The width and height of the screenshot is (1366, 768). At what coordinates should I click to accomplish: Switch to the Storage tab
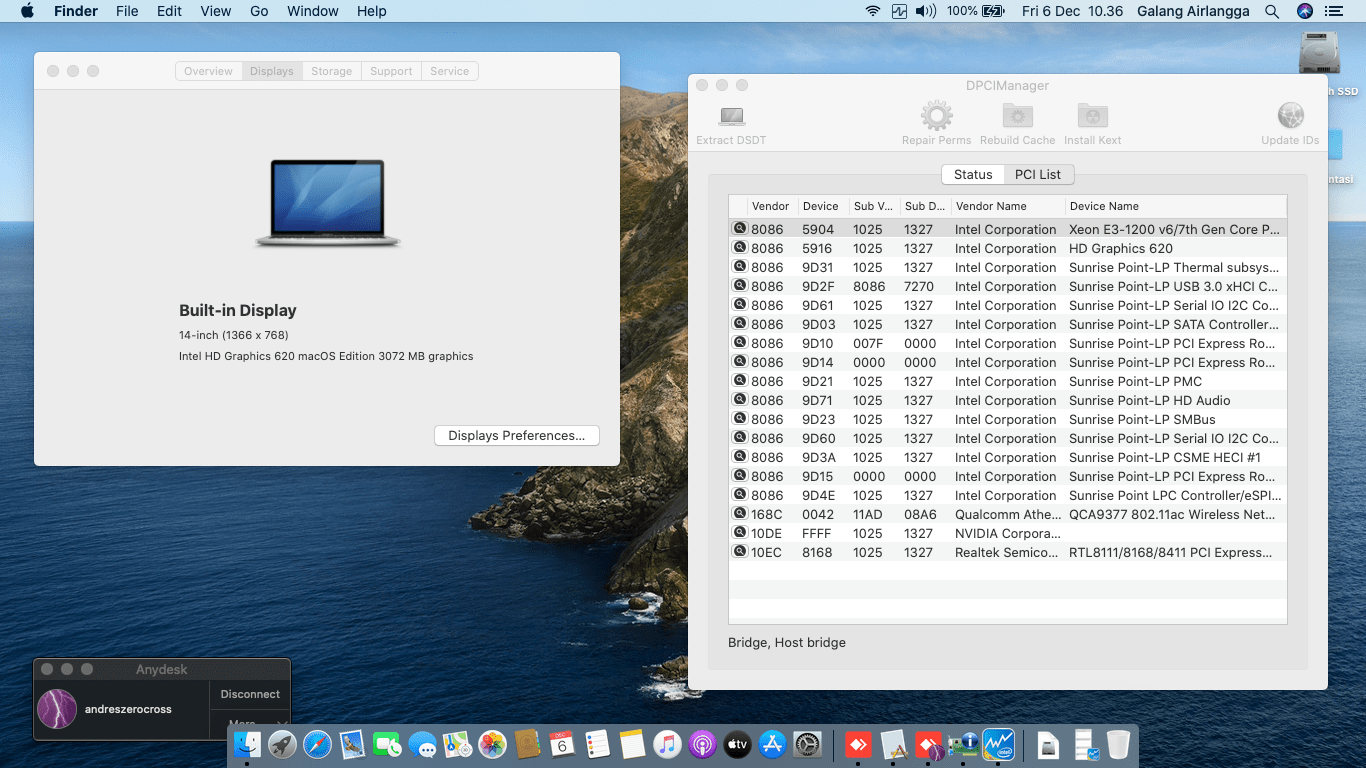331,71
